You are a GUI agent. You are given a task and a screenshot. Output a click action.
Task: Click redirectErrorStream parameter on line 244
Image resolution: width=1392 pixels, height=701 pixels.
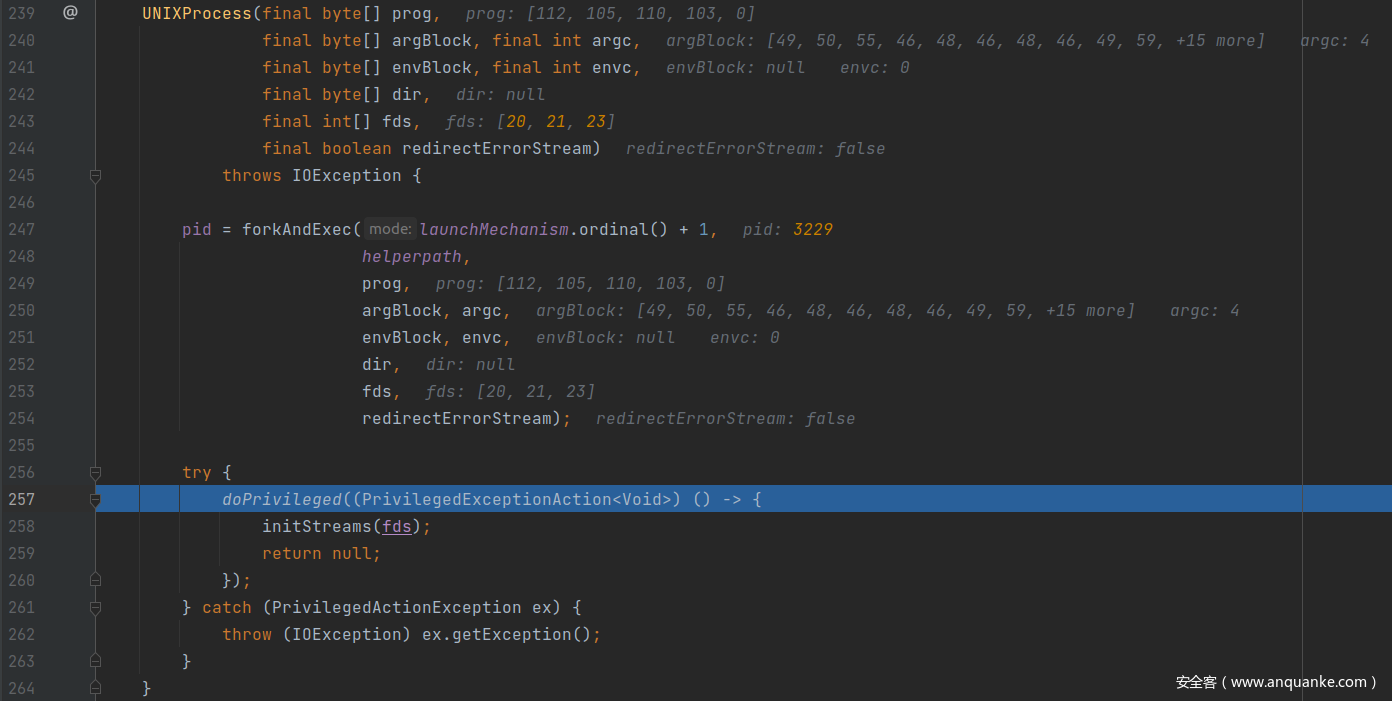[x=497, y=148]
